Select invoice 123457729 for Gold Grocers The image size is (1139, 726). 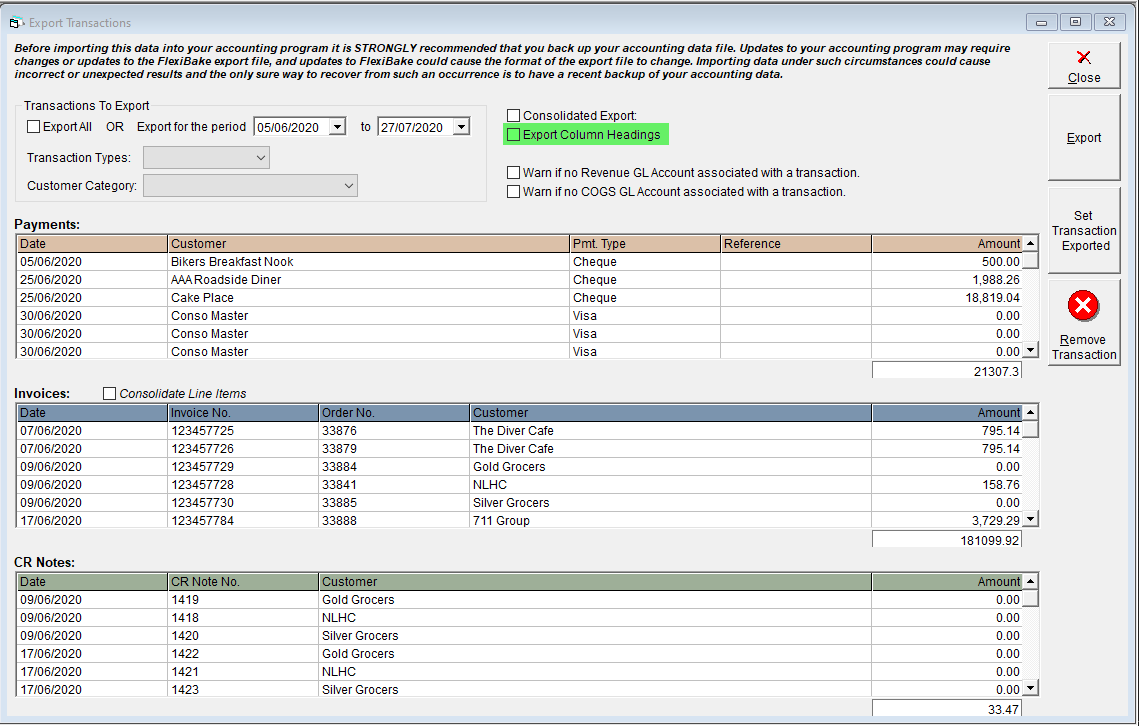[x=519, y=467]
